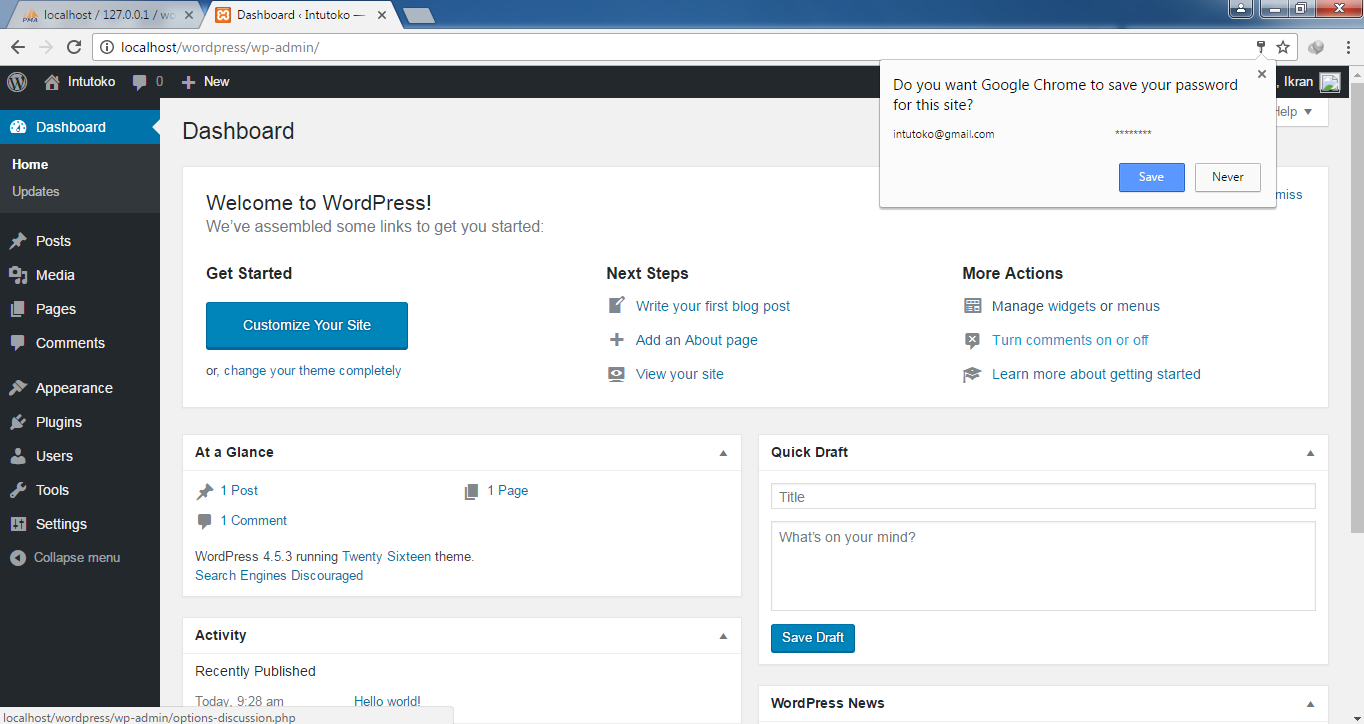The image size is (1364, 724).
Task: Select the Dashboard ‹ Intutoko browser tab
Action: [300, 15]
